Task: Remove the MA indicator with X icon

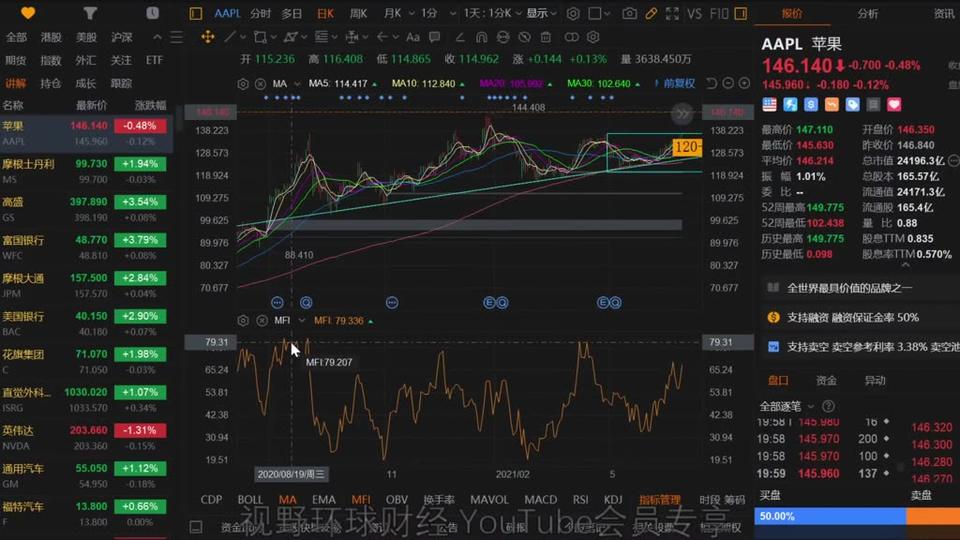Action: pyautogui.click(x=260, y=84)
